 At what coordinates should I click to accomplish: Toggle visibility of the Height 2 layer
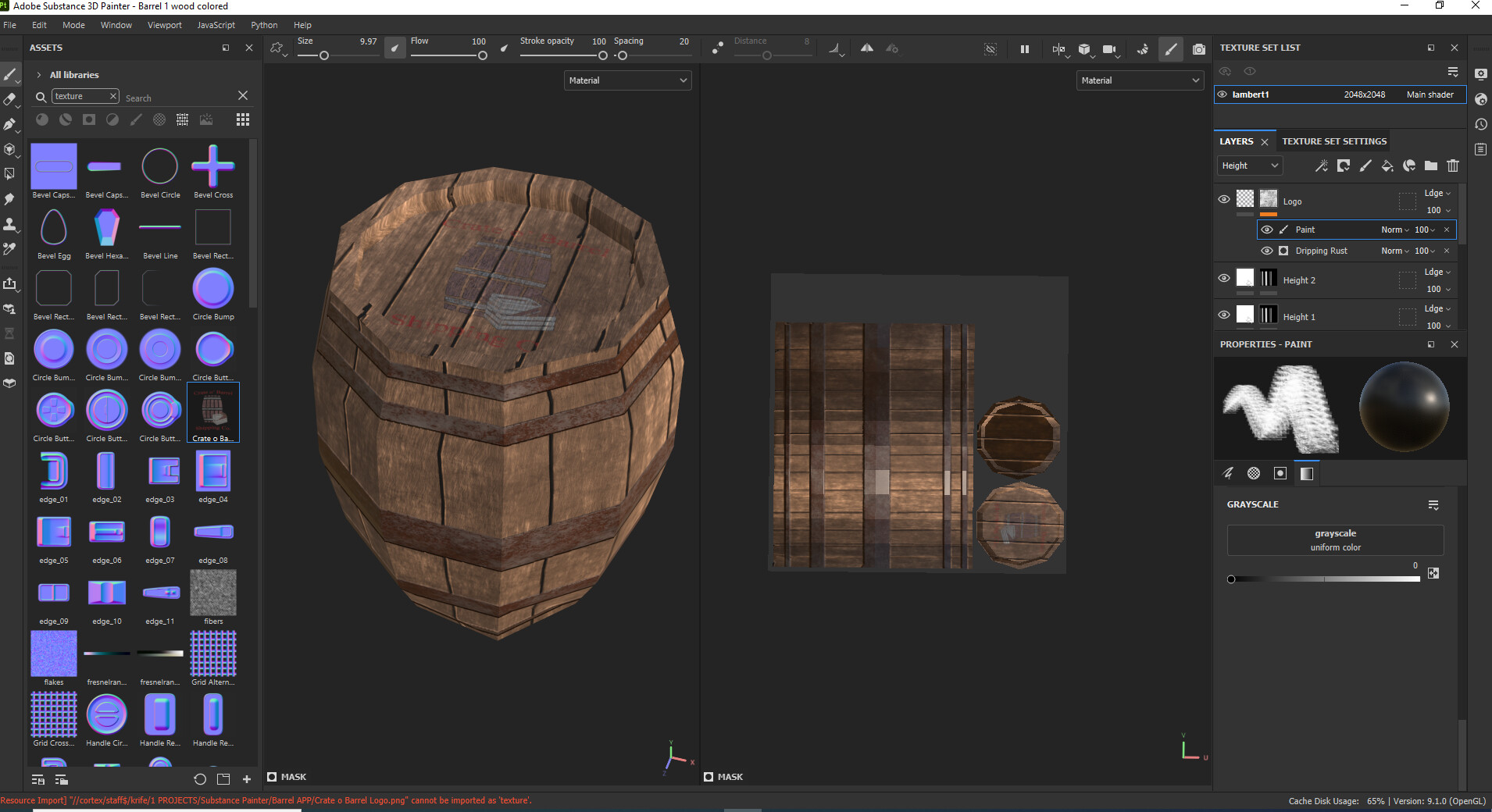click(x=1224, y=278)
